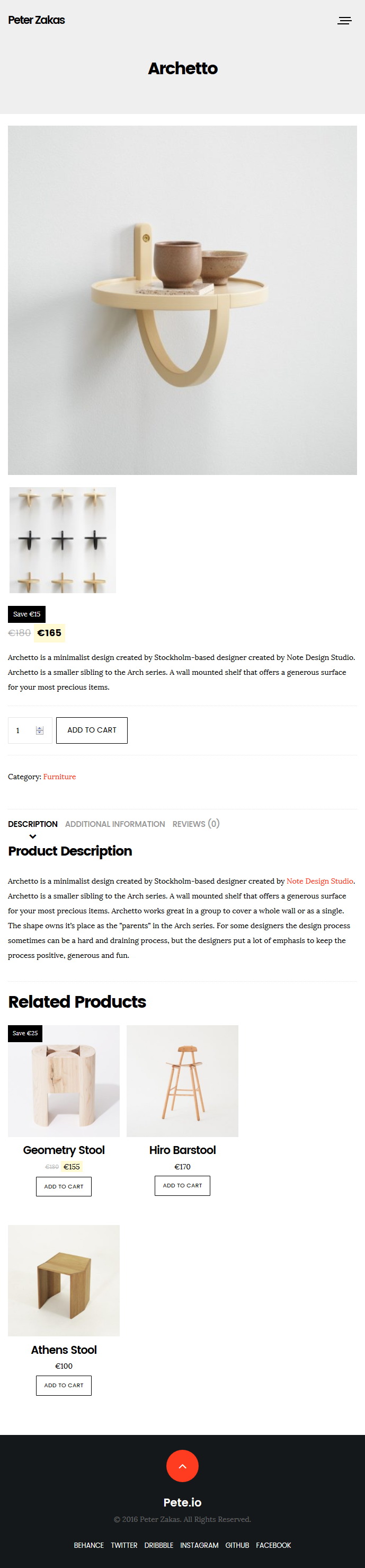The height and width of the screenshot is (1568, 365).
Task: Open the Instagram footer link
Action: coord(199,1545)
